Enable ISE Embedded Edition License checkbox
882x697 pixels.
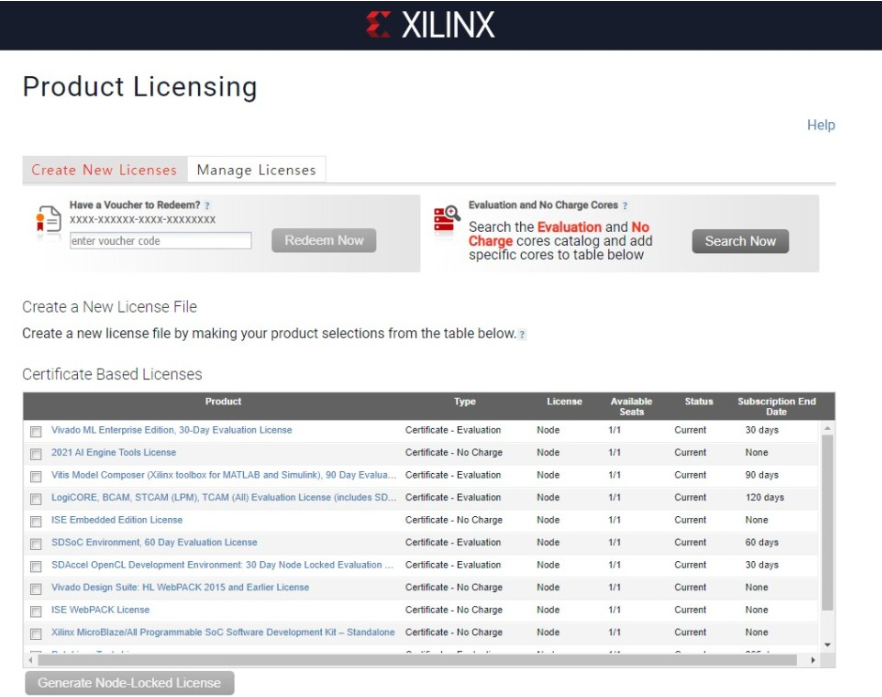[x=36, y=521]
